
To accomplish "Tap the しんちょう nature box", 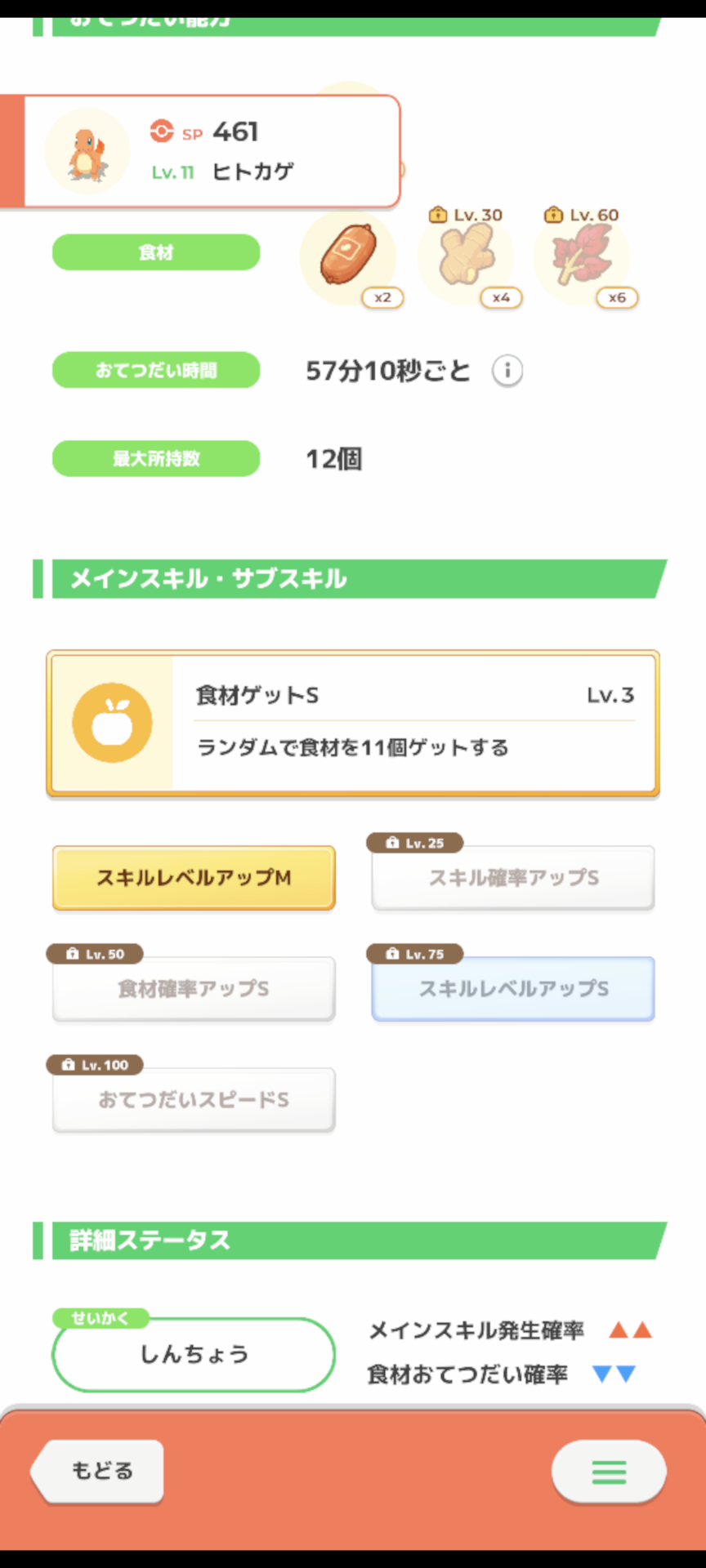I will 194,1355.
